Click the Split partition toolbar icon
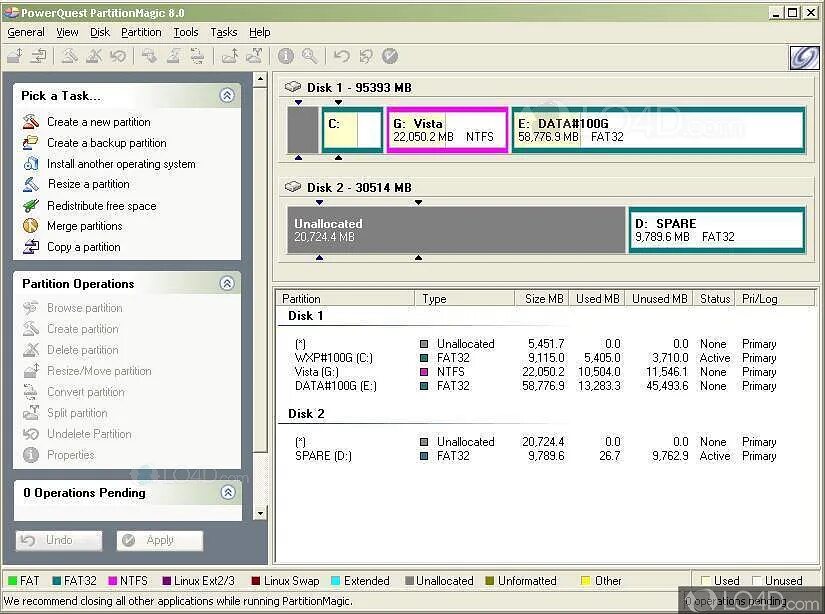The image size is (825, 614). [255, 55]
